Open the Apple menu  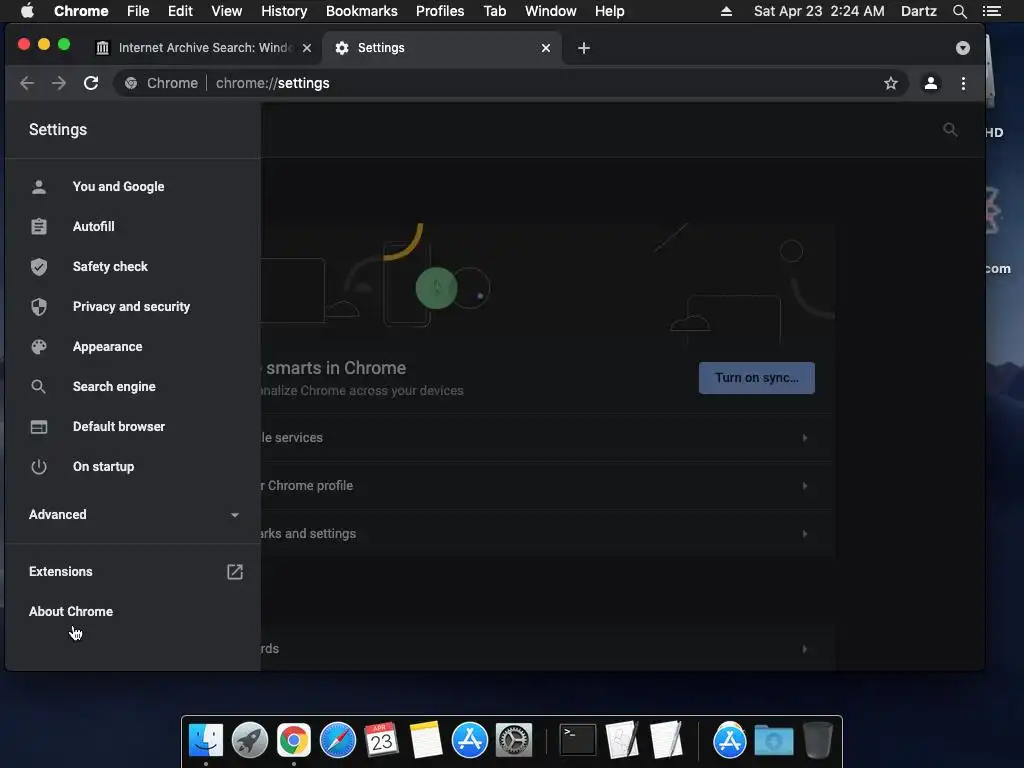[27, 11]
